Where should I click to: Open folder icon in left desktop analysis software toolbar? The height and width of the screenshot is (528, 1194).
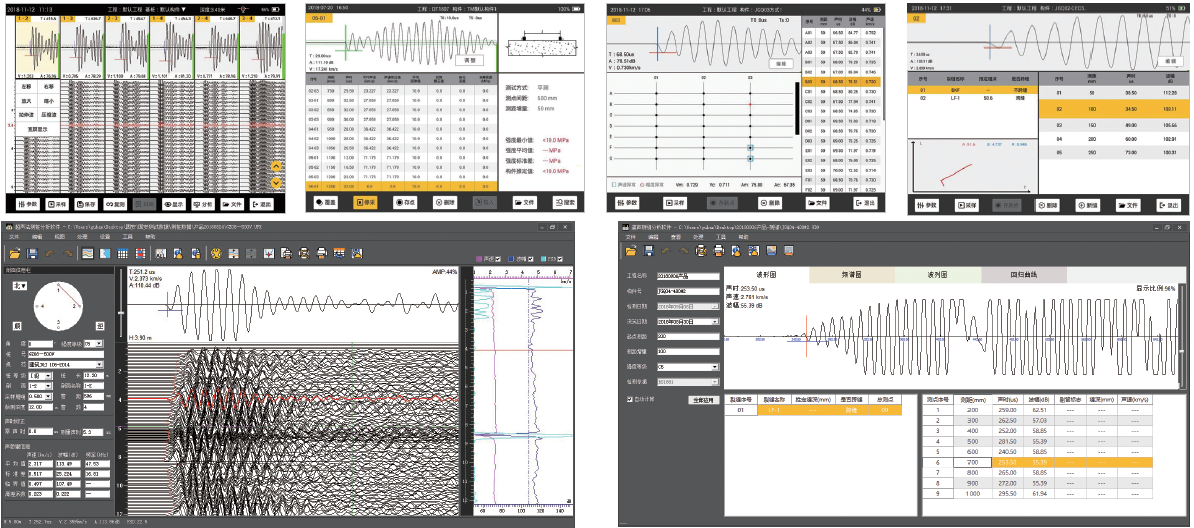tap(15, 253)
